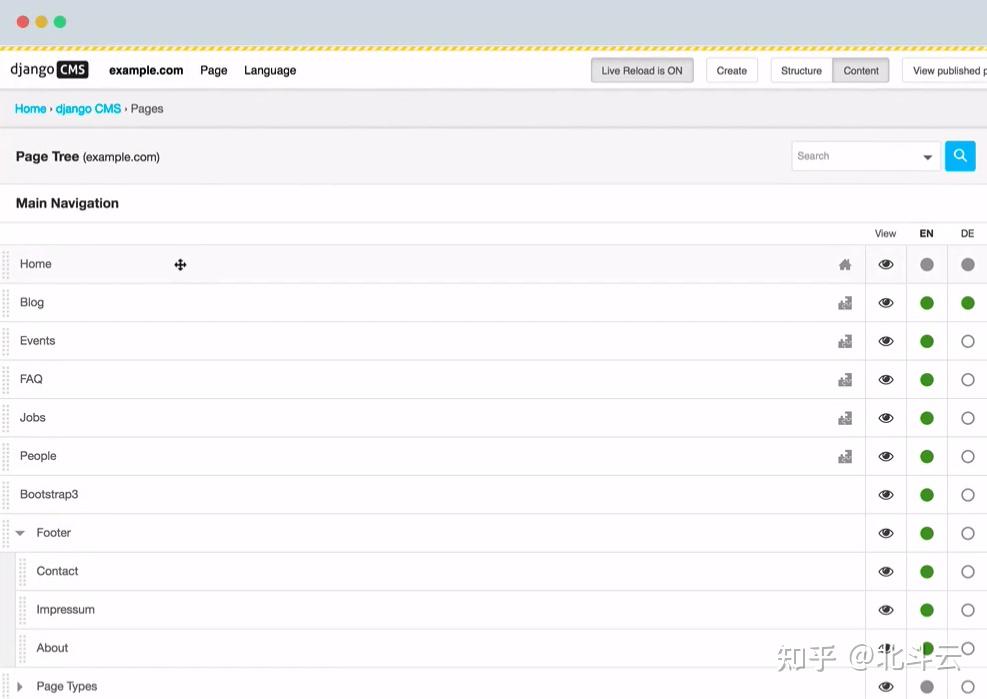Open the search filter dropdown arrow
Screen dimensions: 987x699
[x=927, y=157]
